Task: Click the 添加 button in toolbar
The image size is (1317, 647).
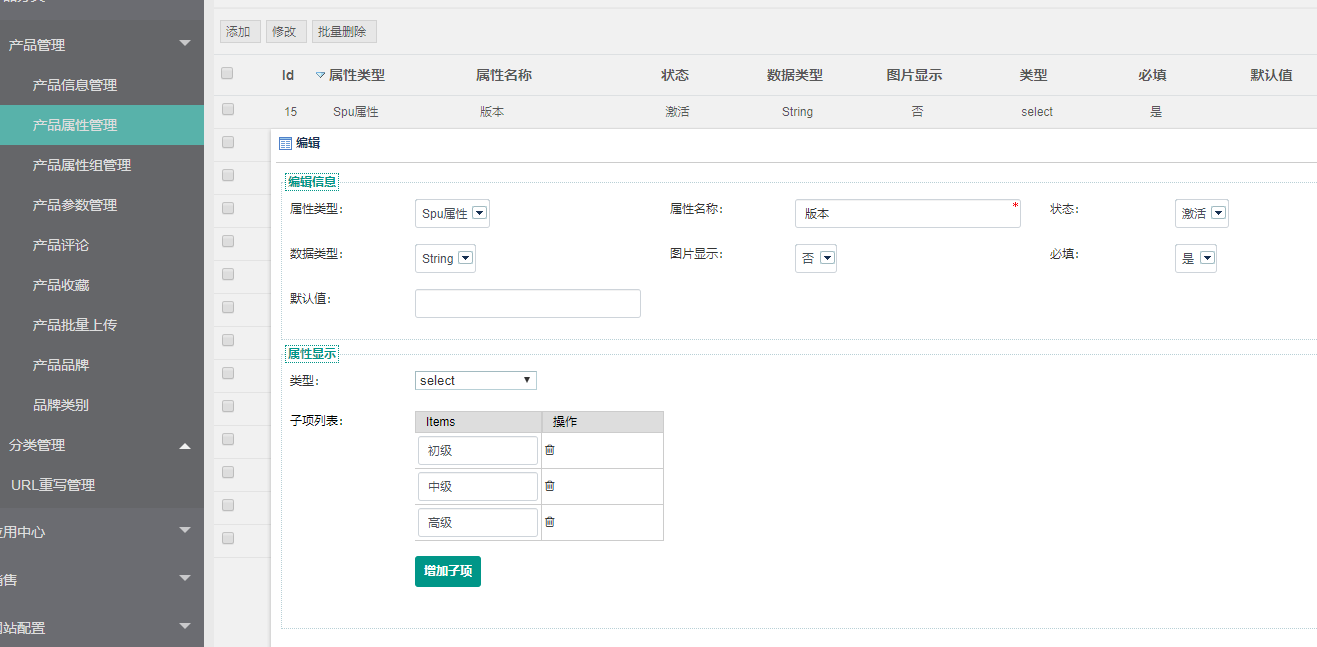Action: tap(239, 32)
